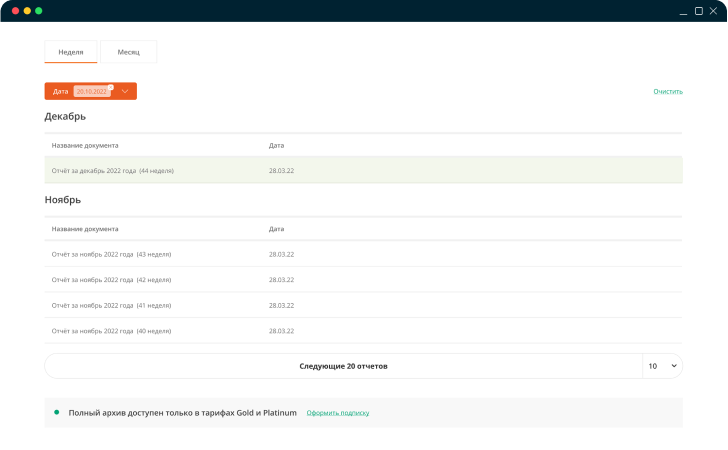The height and width of the screenshot is (450, 728).
Task: Click the green maximize dot
Action: 39,11
